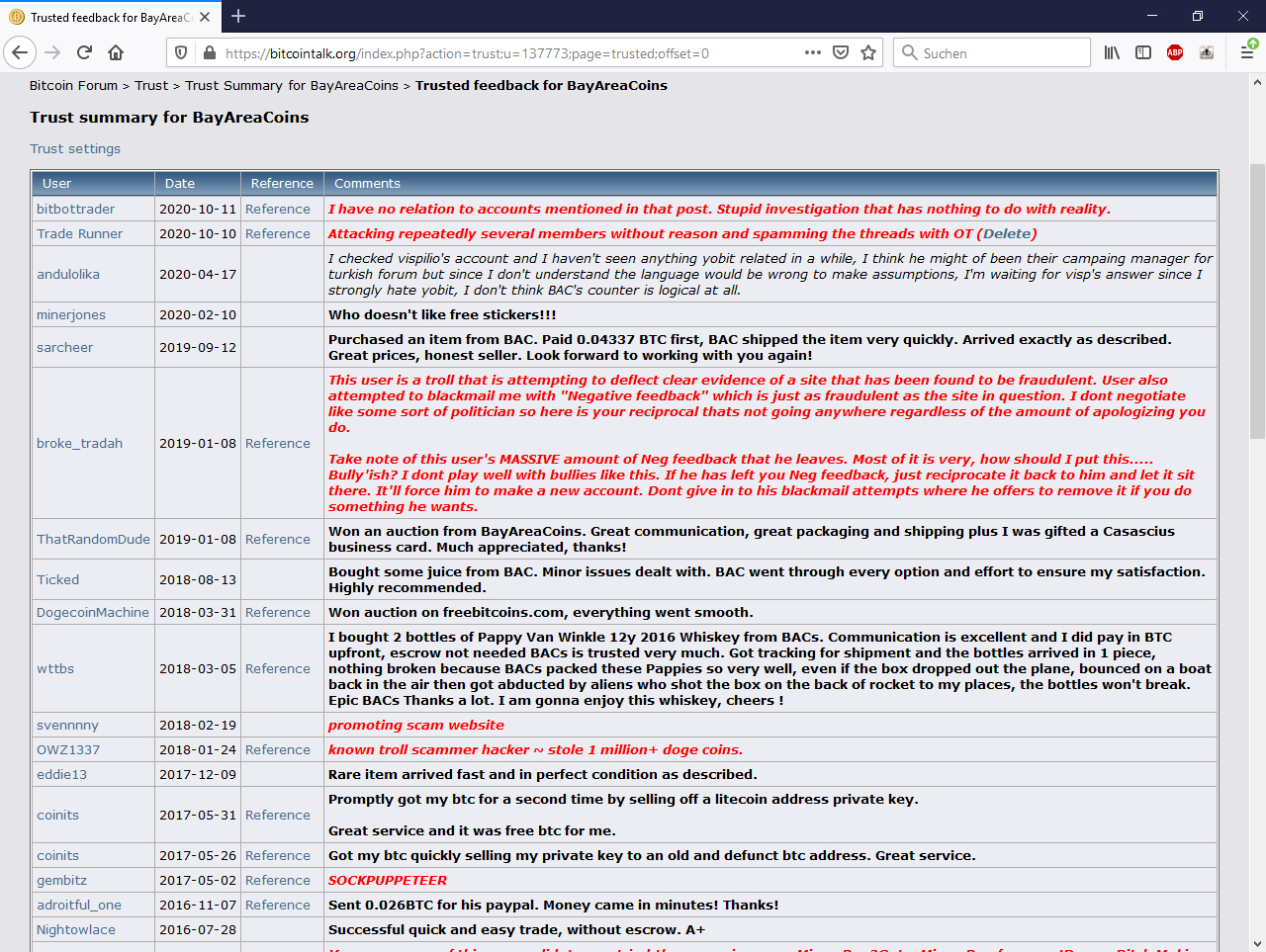
Task: Open the Reference link in wttbs's row
Action: pos(278,669)
